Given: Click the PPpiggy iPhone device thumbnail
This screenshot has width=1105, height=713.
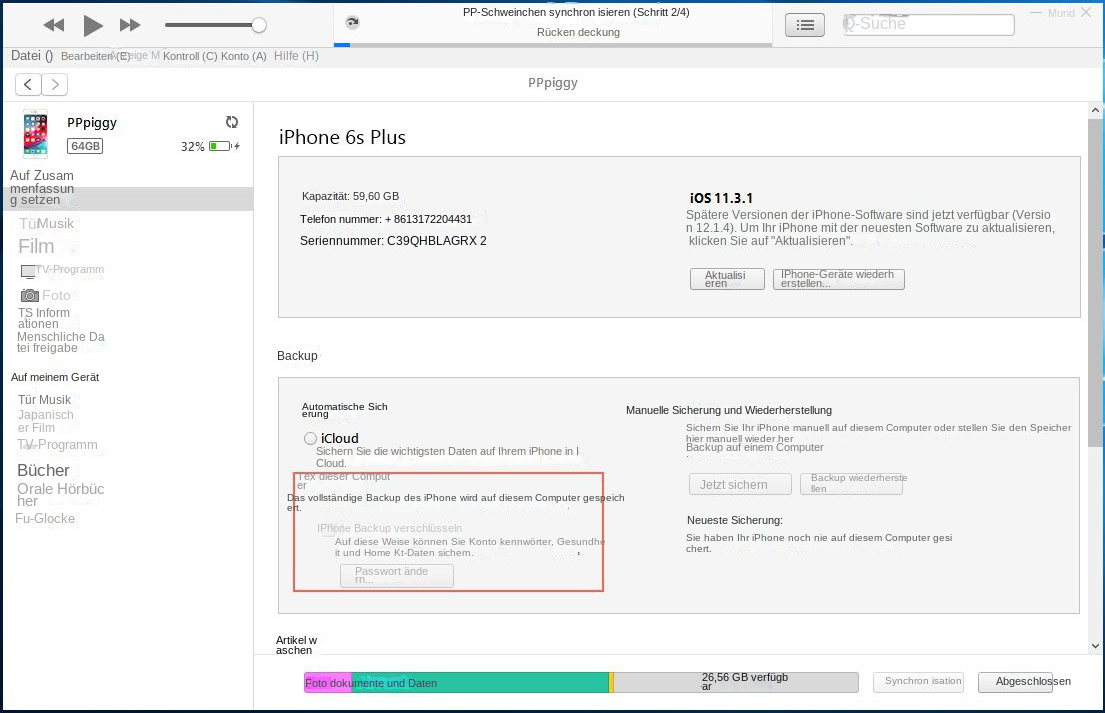Looking at the screenshot, I should (35, 133).
